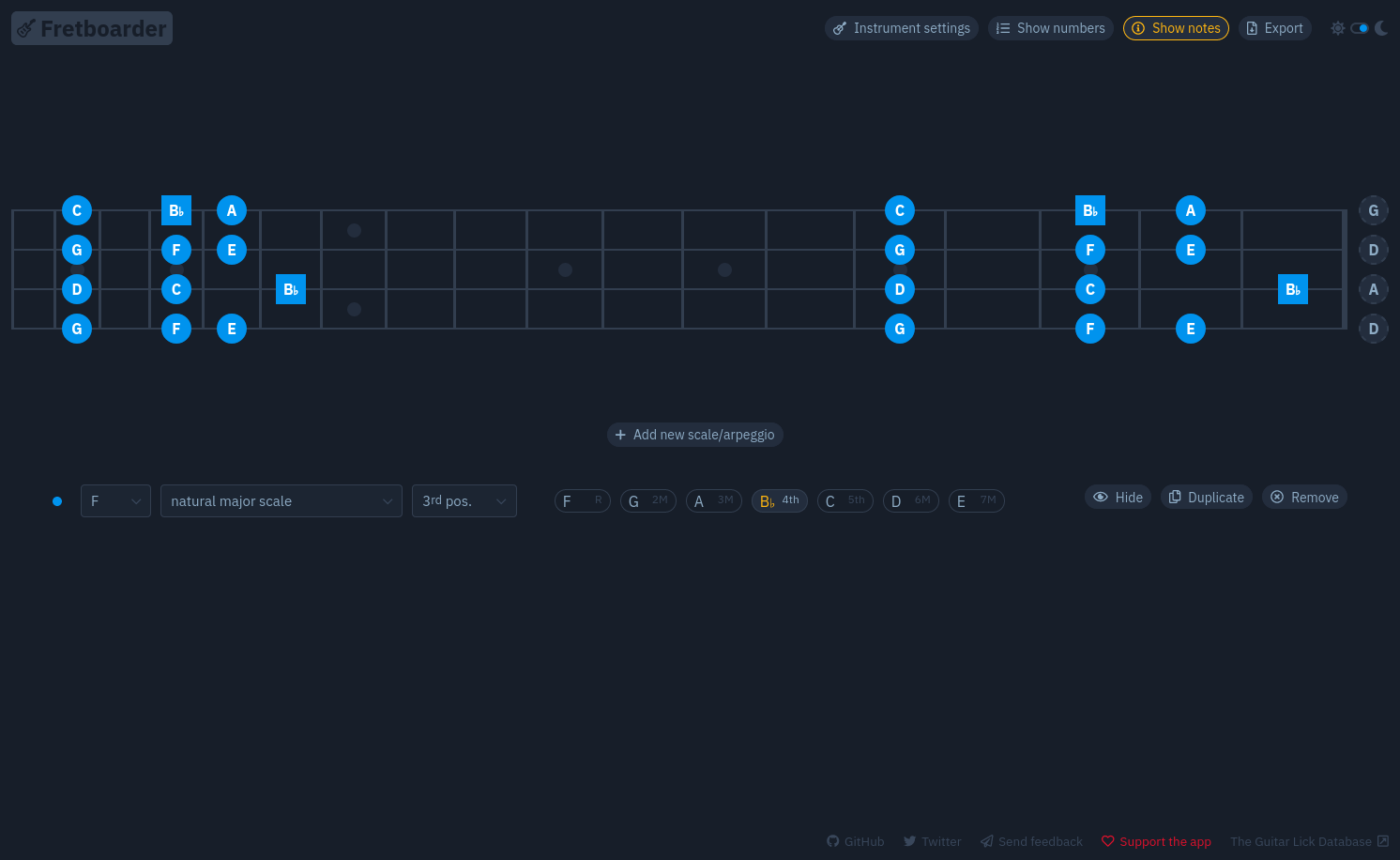Send feedback using the paper plane icon
Viewport: 1400px width, 860px height.
coord(986,841)
